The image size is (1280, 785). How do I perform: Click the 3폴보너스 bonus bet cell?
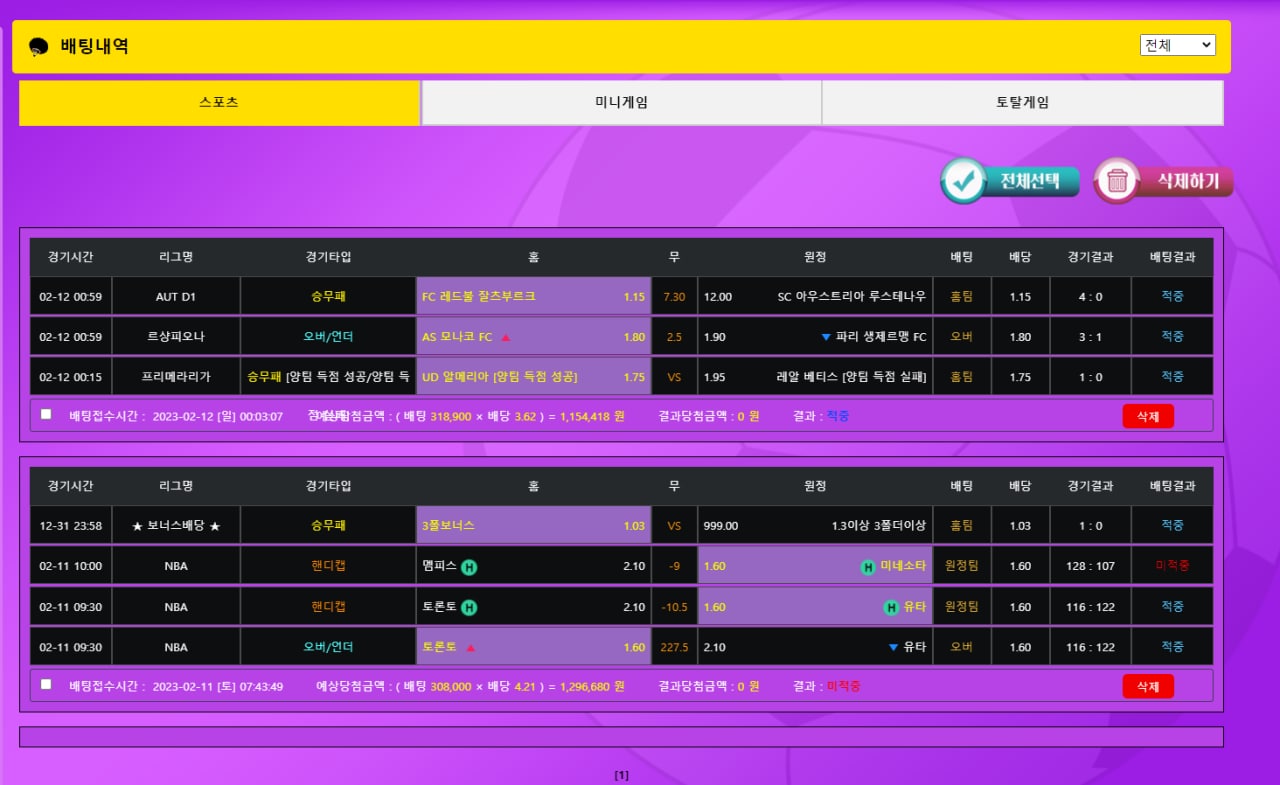pos(533,526)
